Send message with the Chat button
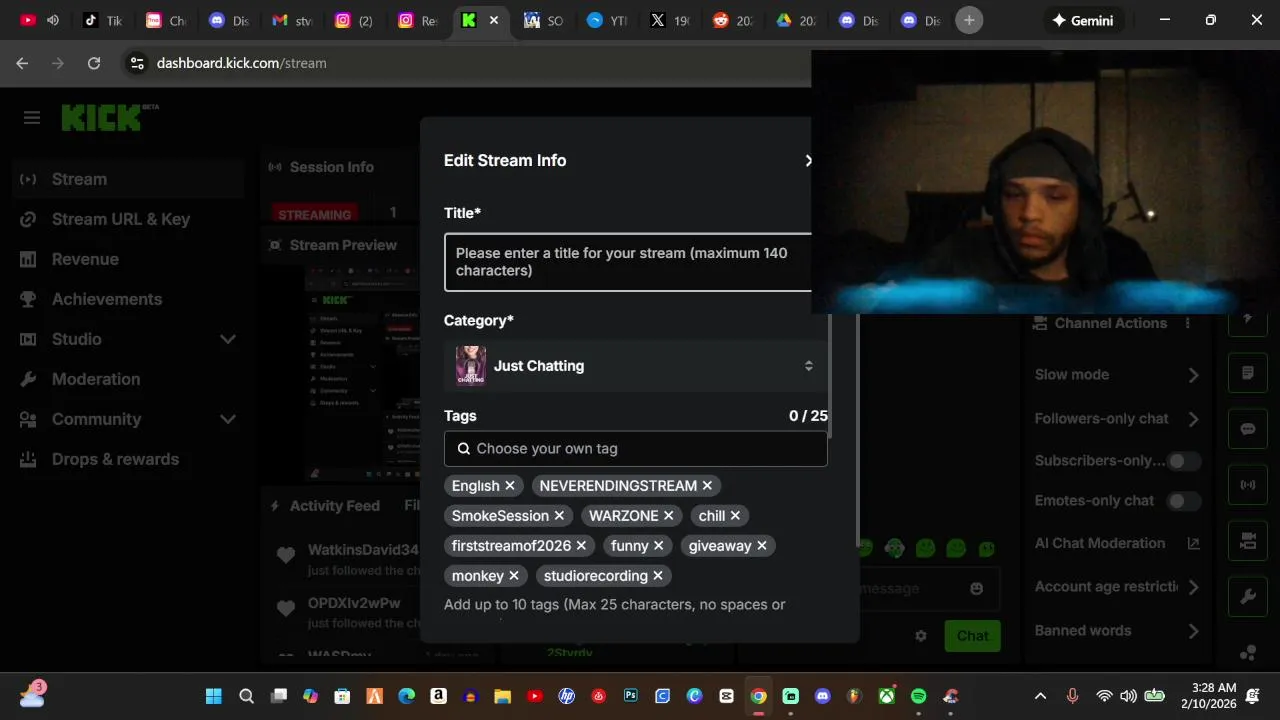The height and width of the screenshot is (720, 1280). (x=972, y=635)
